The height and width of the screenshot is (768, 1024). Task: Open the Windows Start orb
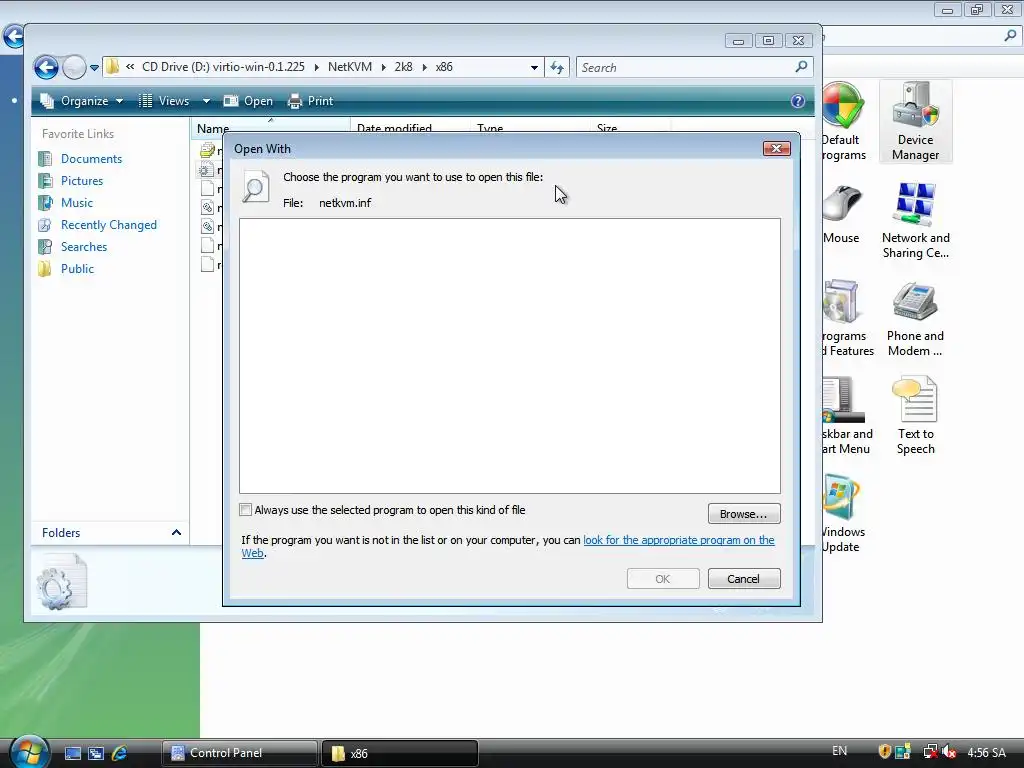29,751
